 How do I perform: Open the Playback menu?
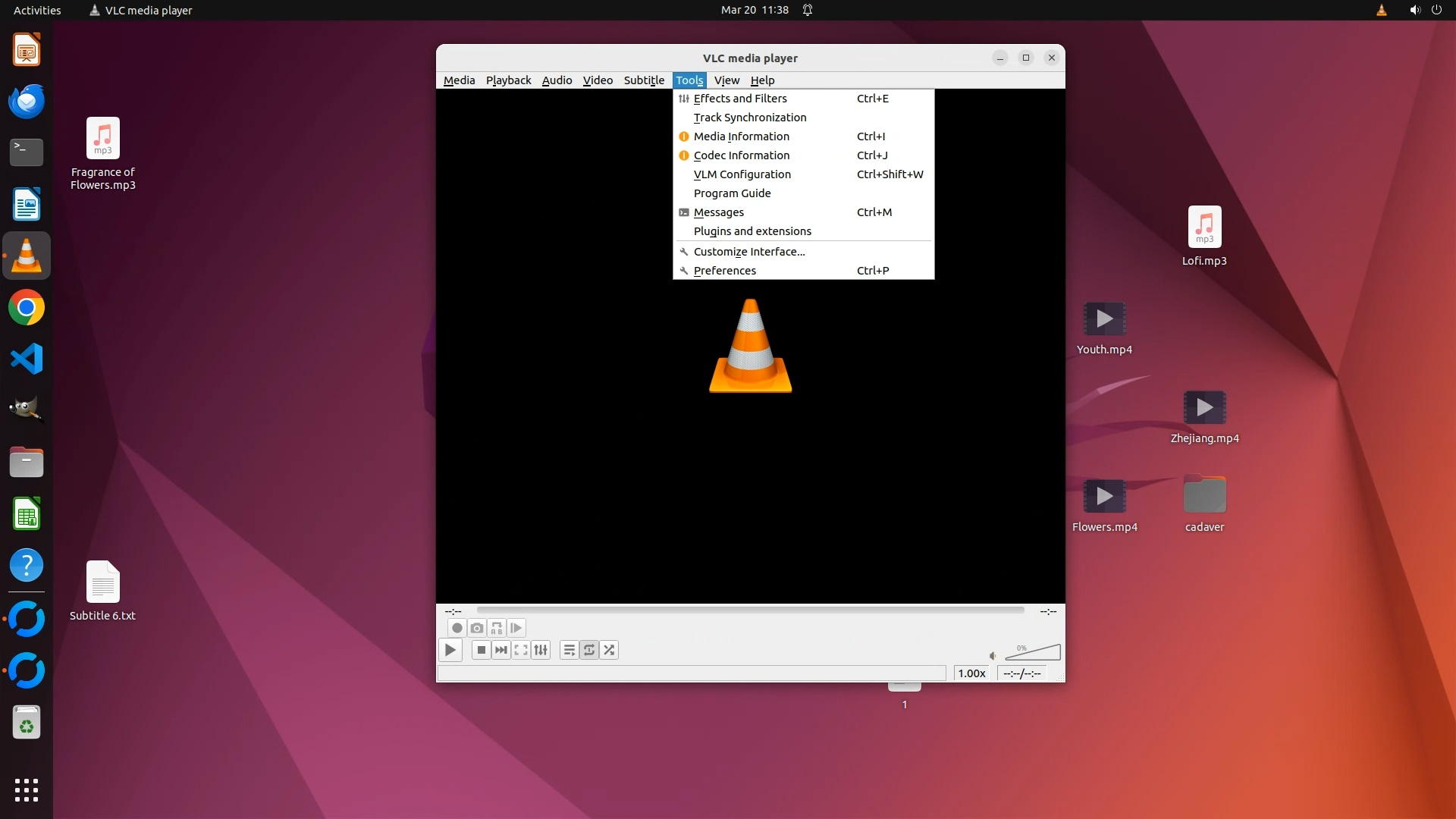tap(508, 80)
